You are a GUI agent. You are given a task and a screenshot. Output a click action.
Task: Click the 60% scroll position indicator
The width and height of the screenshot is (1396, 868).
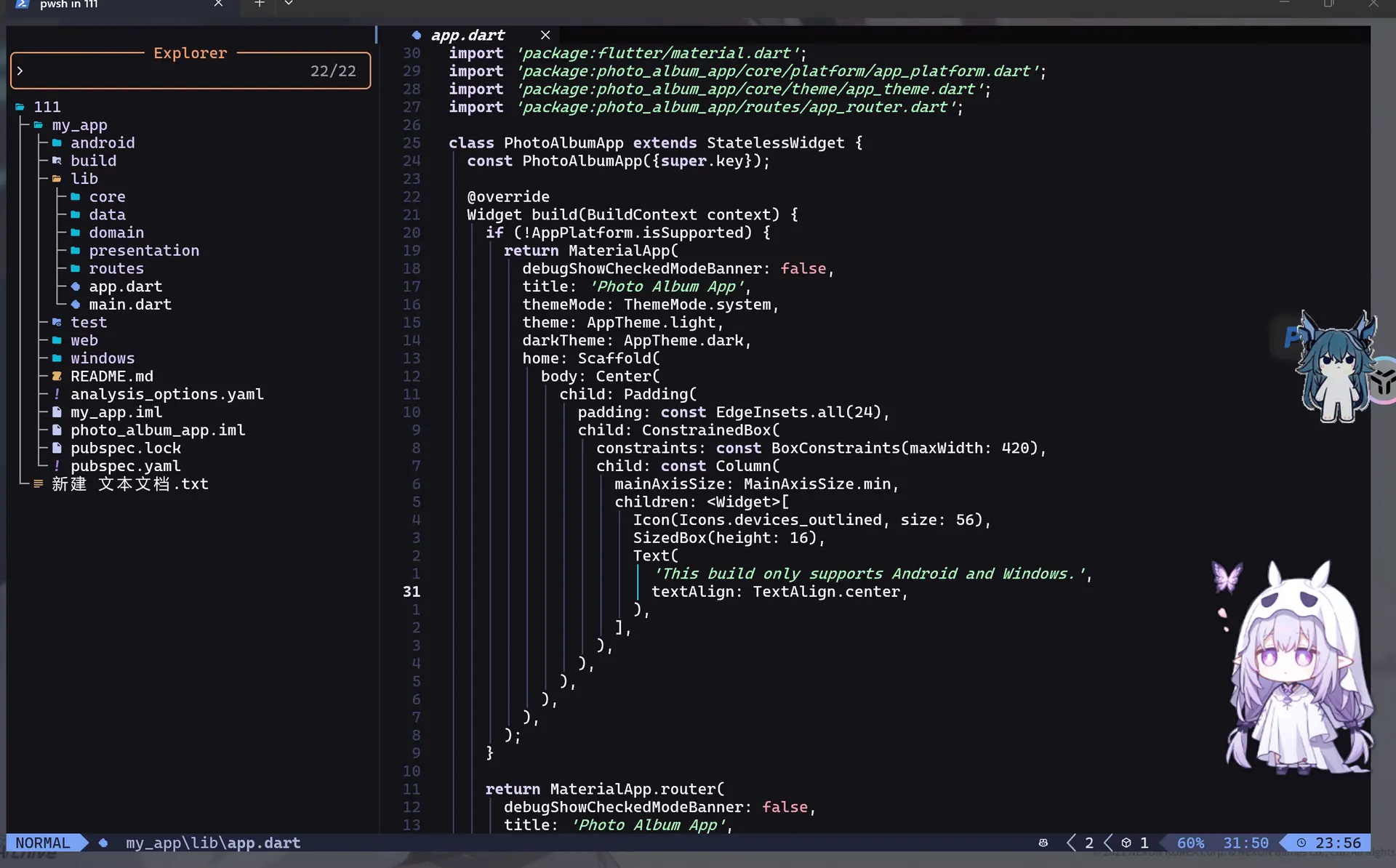click(x=1191, y=843)
